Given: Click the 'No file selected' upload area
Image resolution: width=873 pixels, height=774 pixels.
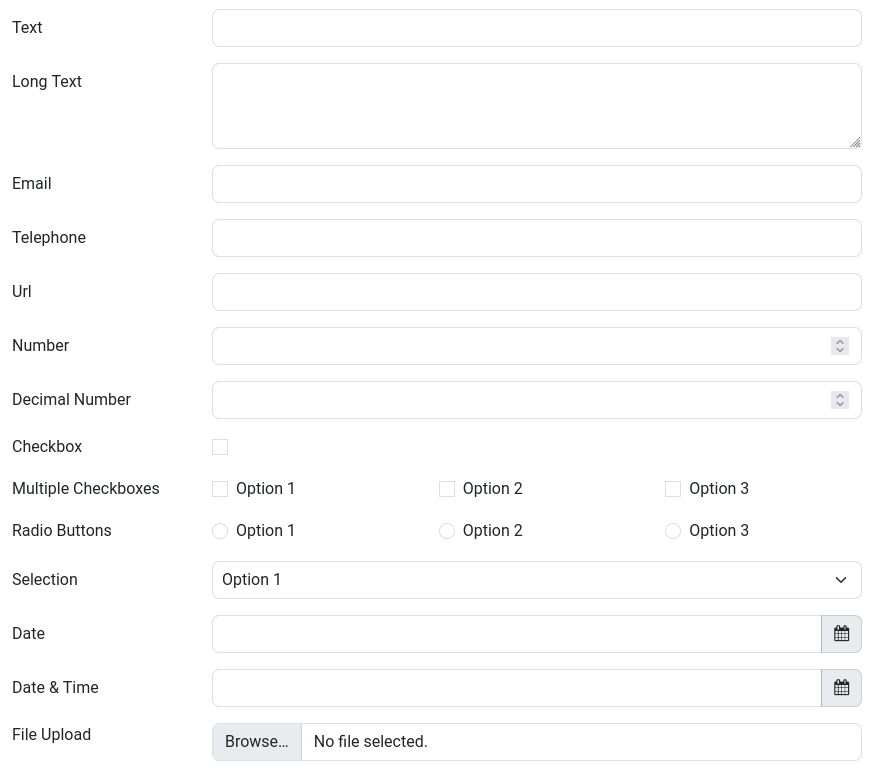Looking at the screenshot, I should [x=580, y=741].
